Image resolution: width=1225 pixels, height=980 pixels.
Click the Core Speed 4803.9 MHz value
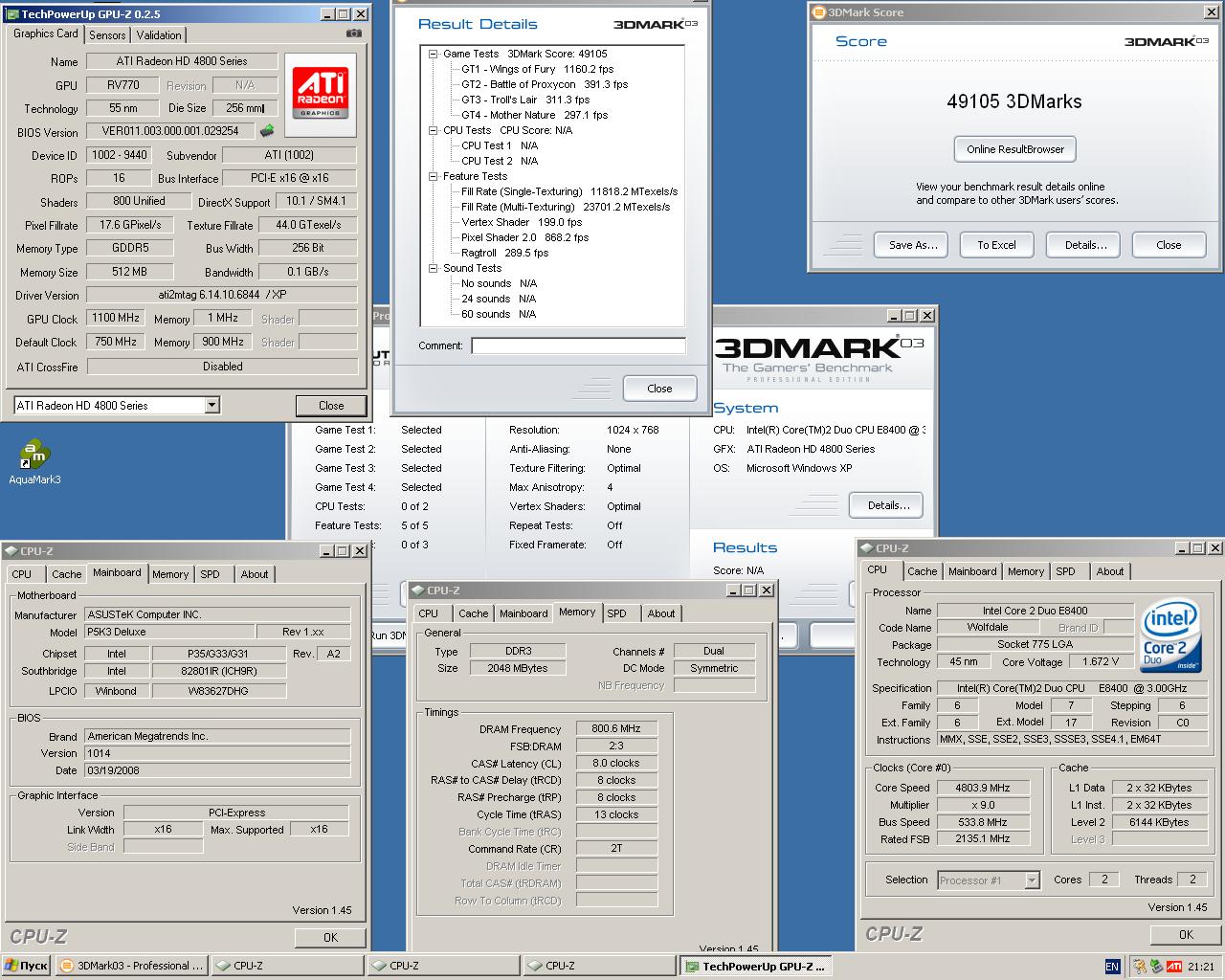[983, 788]
